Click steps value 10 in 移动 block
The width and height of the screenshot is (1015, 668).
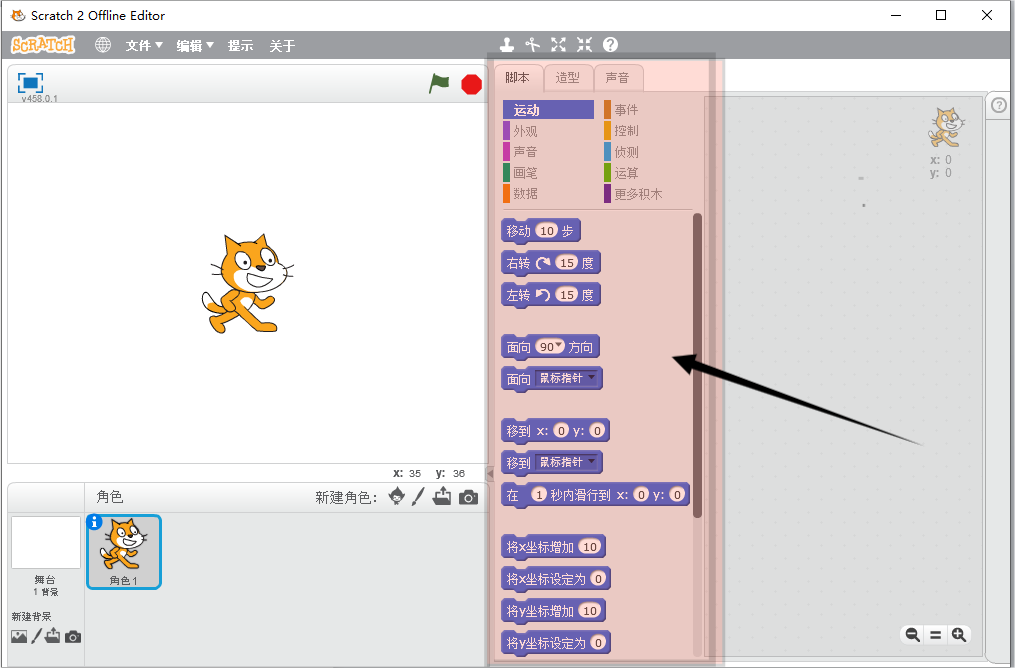click(x=547, y=230)
